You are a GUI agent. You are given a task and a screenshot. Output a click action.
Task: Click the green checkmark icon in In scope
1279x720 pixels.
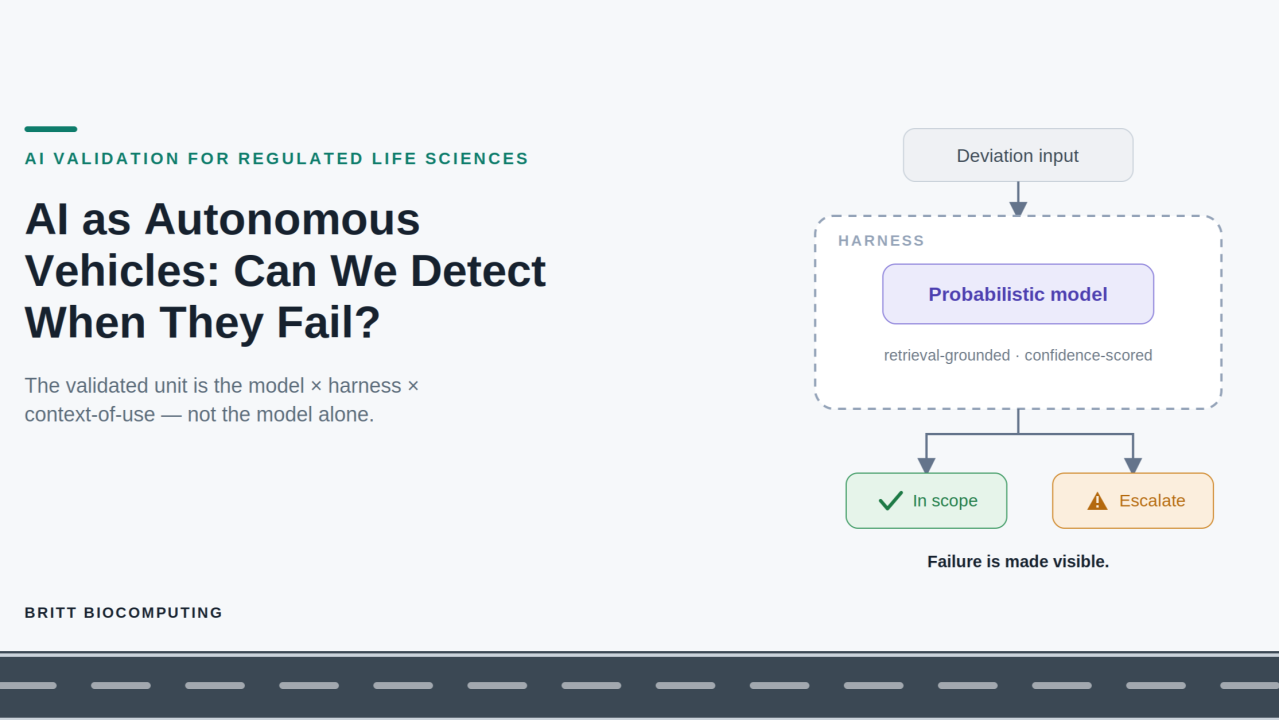pyautogui.click(x=890, y=501)
